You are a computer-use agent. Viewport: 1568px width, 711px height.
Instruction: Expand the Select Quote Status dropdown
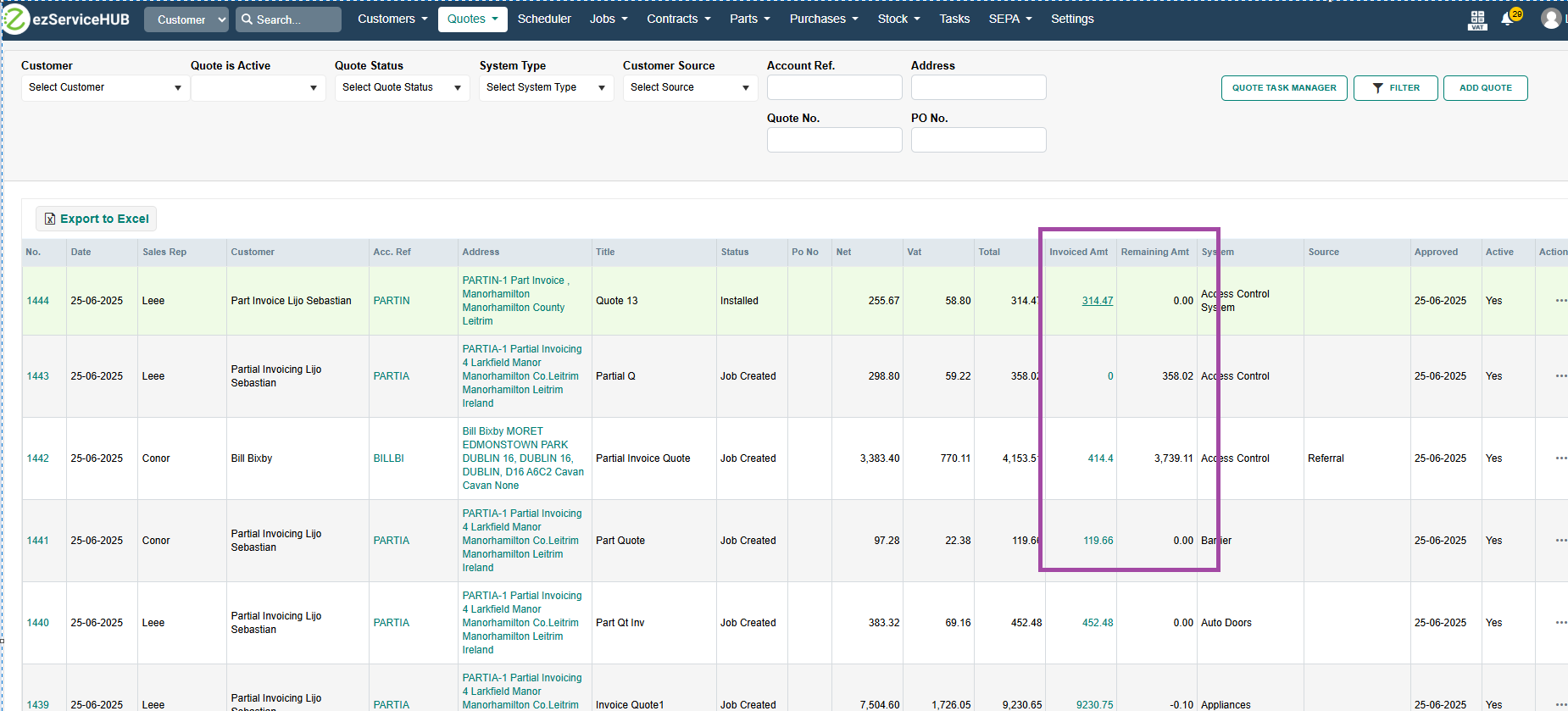(x=402, y=87)
